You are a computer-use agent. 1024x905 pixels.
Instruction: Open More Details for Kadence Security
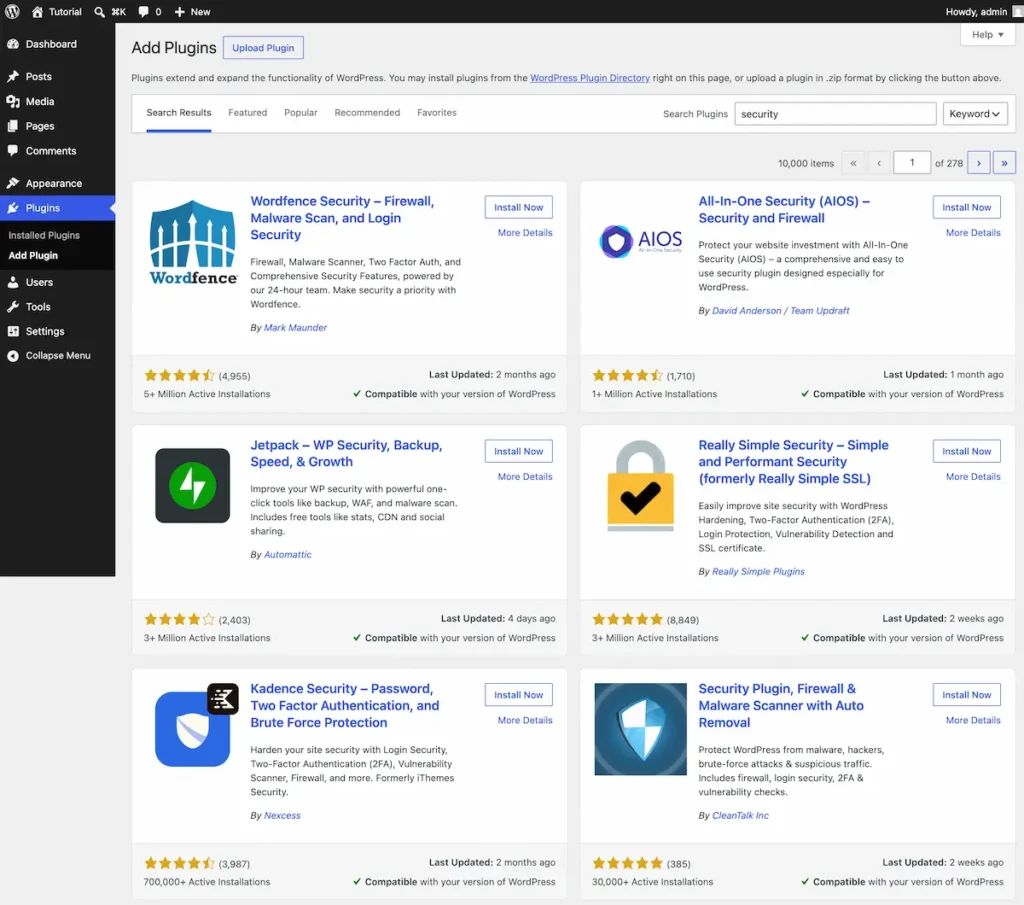[x=525, y=720]
